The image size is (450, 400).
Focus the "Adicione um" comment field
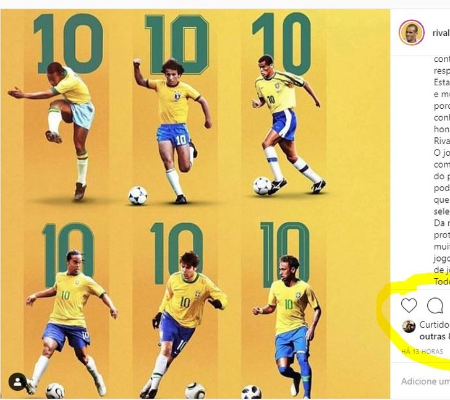(x=425, y=381)
